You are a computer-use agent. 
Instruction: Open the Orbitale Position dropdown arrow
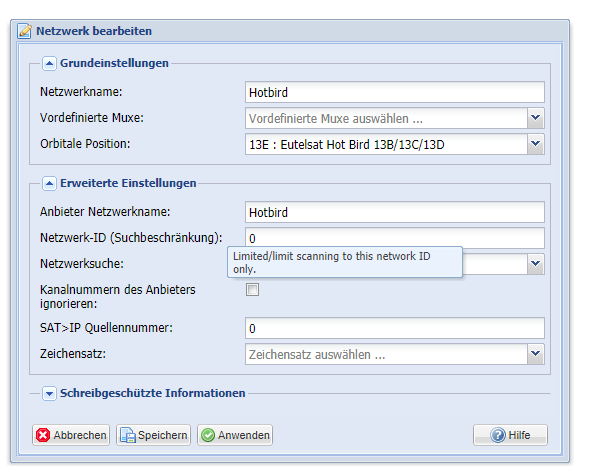[x=536, y=144]
